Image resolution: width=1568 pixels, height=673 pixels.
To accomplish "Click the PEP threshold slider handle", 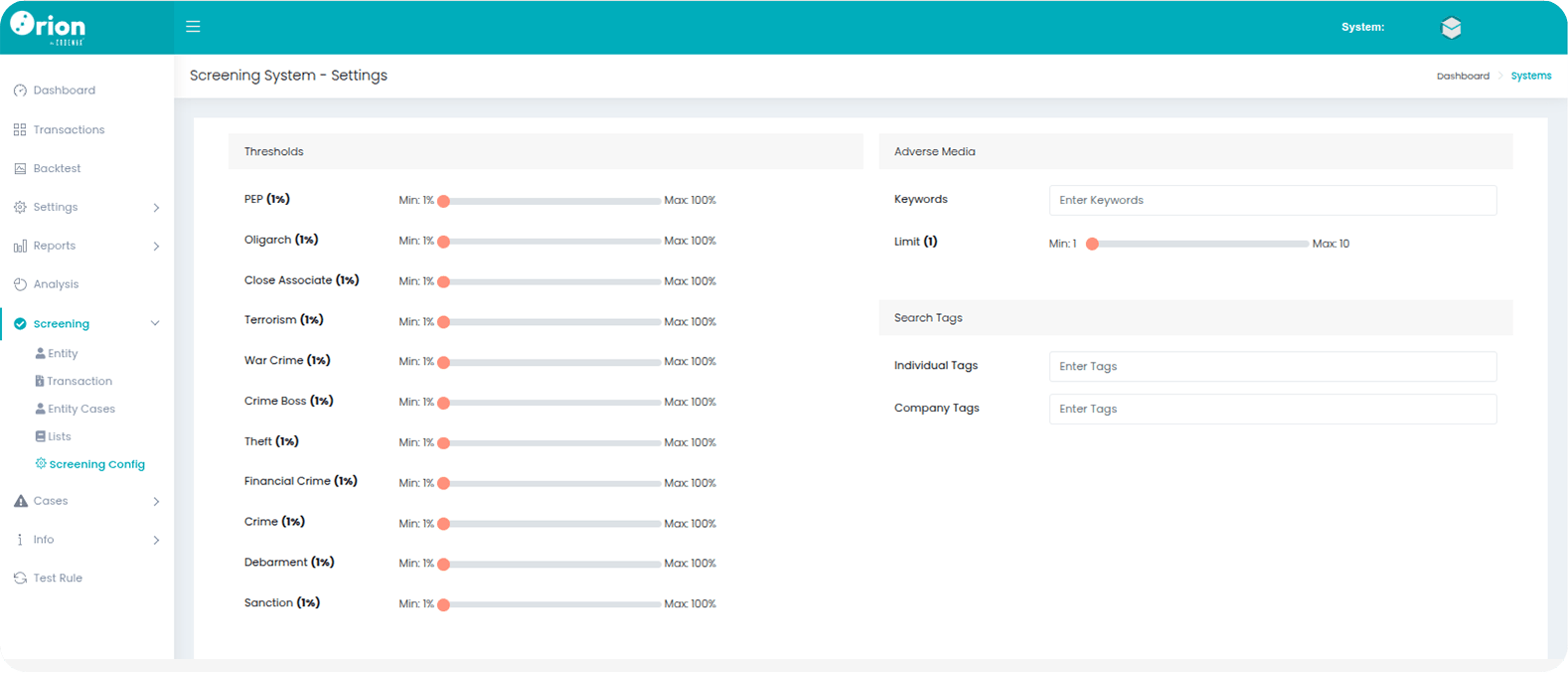I will (444, 201).
